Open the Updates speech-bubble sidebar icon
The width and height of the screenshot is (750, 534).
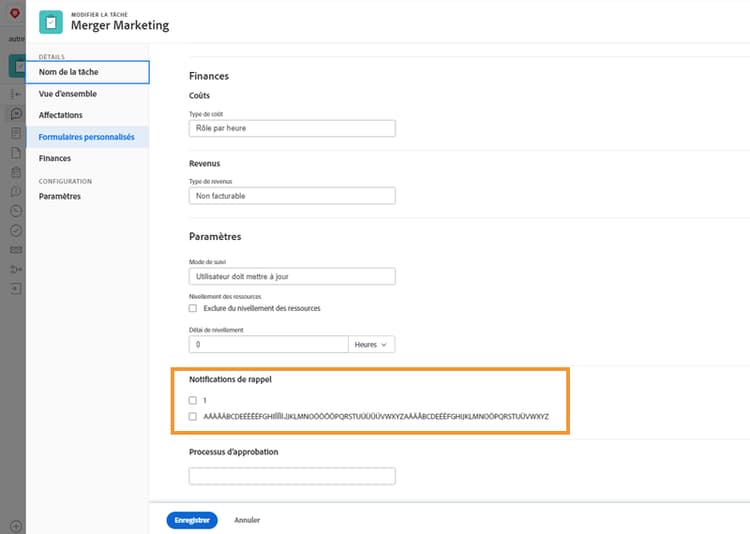click(16, 113)
